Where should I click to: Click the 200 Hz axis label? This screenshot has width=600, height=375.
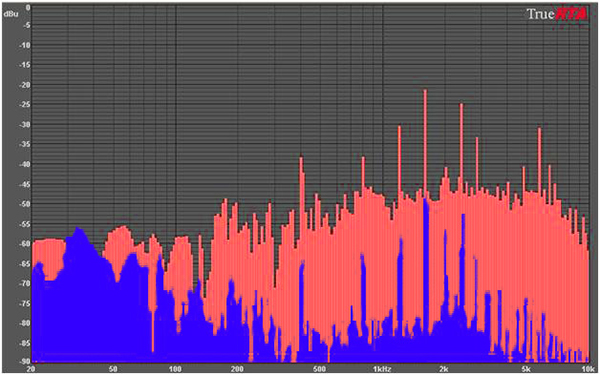pyautogui.click(x=237, y=369)
